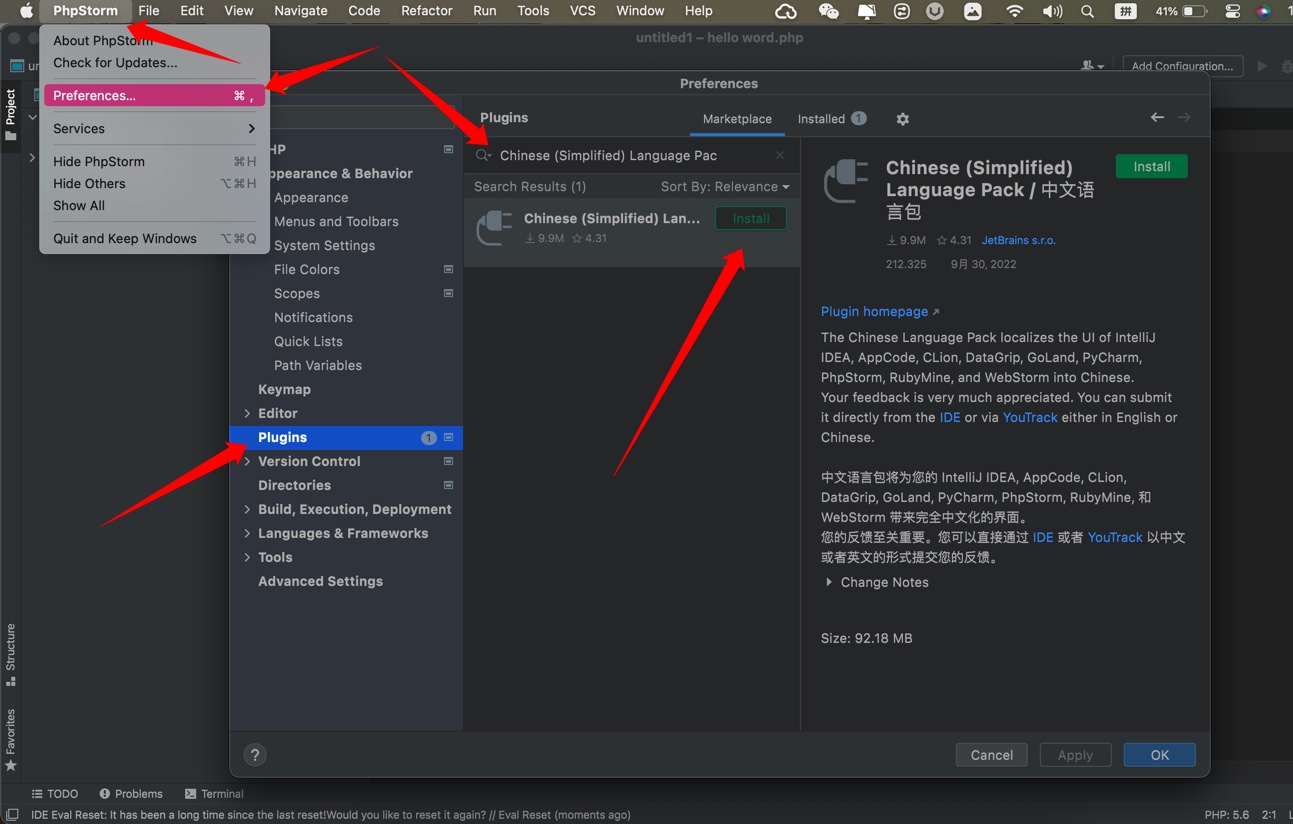The width and height of the screenshot is (1293, 824).
Task: Open the Navigate menu
Action: click(x=301, y=11)
